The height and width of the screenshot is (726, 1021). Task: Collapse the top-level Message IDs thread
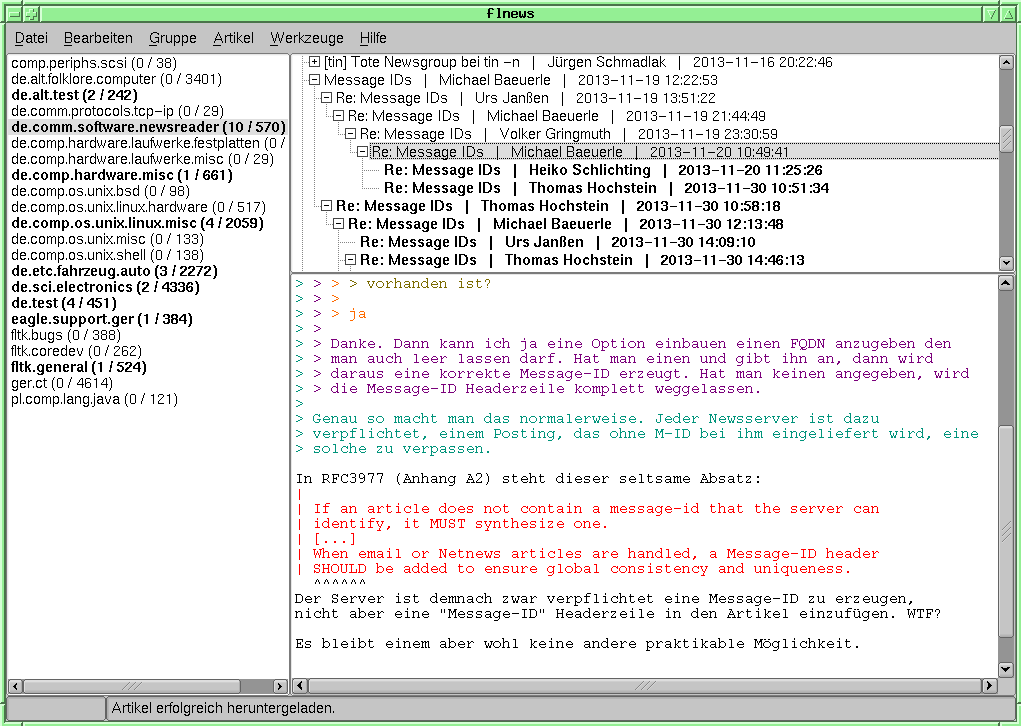pos(315,80)
